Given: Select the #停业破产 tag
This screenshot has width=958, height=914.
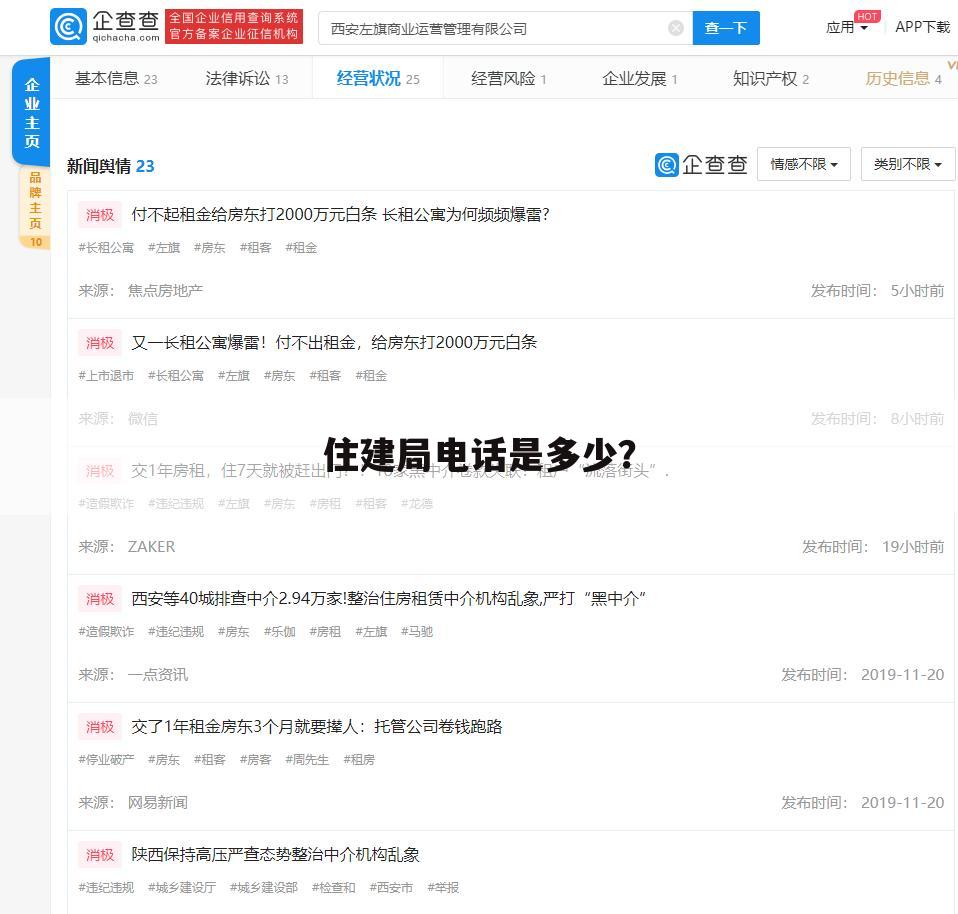Looking at the screenshot, I should [x=106, y=759].
